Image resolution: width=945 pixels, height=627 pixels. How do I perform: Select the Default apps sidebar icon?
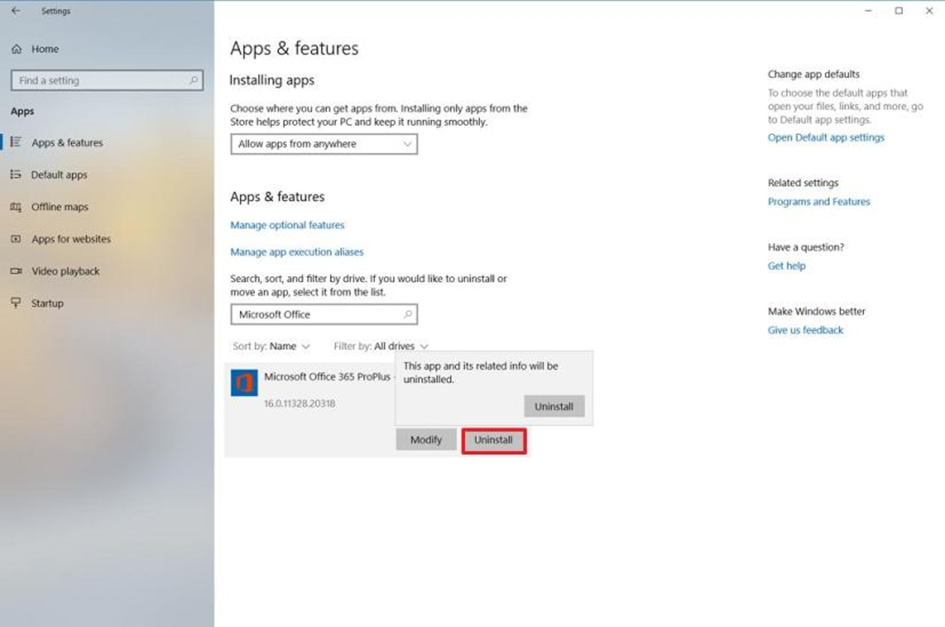coord(16,174)
